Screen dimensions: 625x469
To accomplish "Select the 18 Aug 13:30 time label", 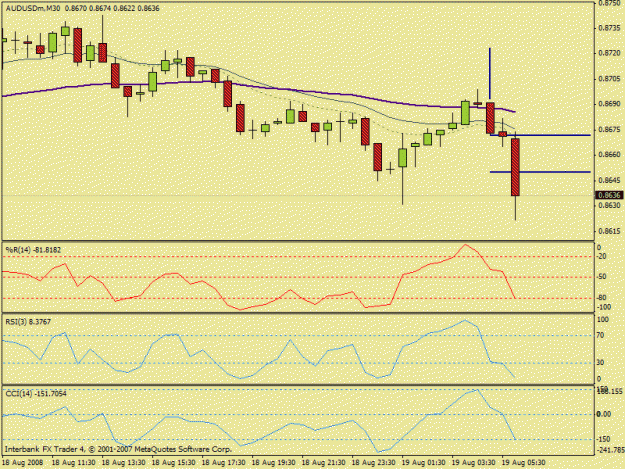I will [123, 463].
